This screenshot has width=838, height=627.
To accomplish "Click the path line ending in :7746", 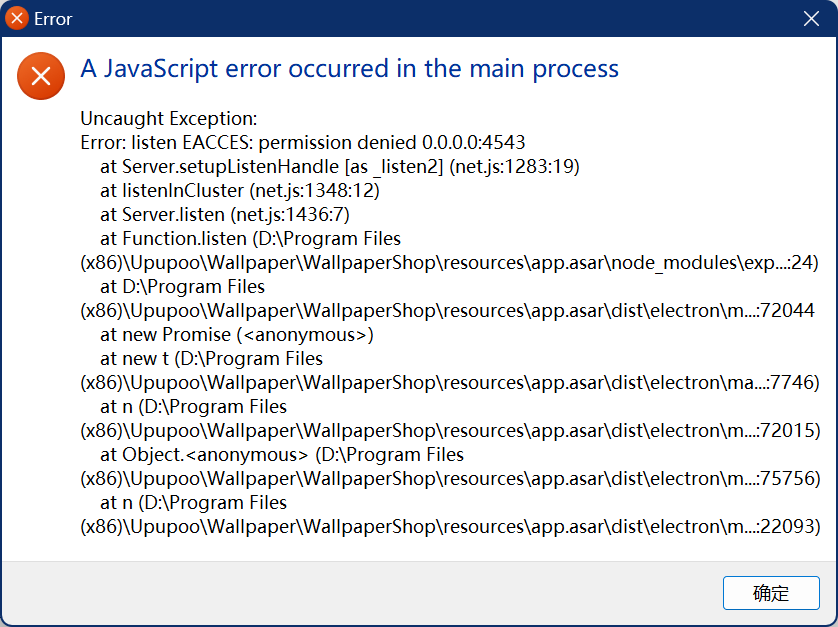I will pos(450,383).
